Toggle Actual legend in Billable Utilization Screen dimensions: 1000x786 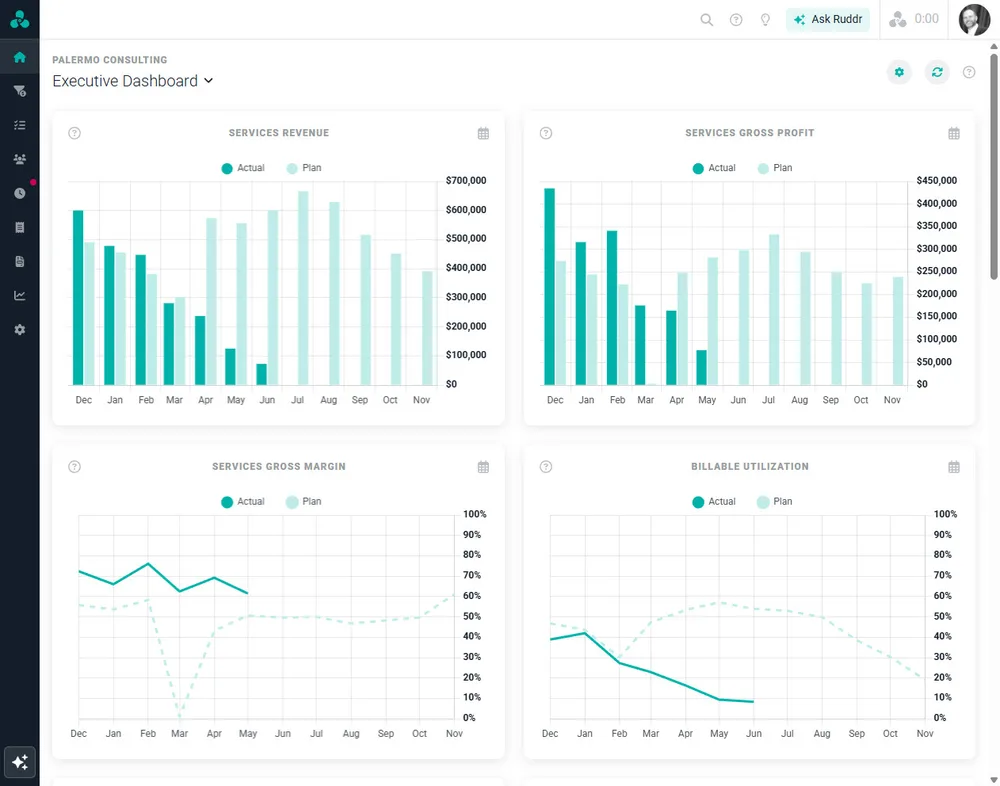(x=714, y=501)
